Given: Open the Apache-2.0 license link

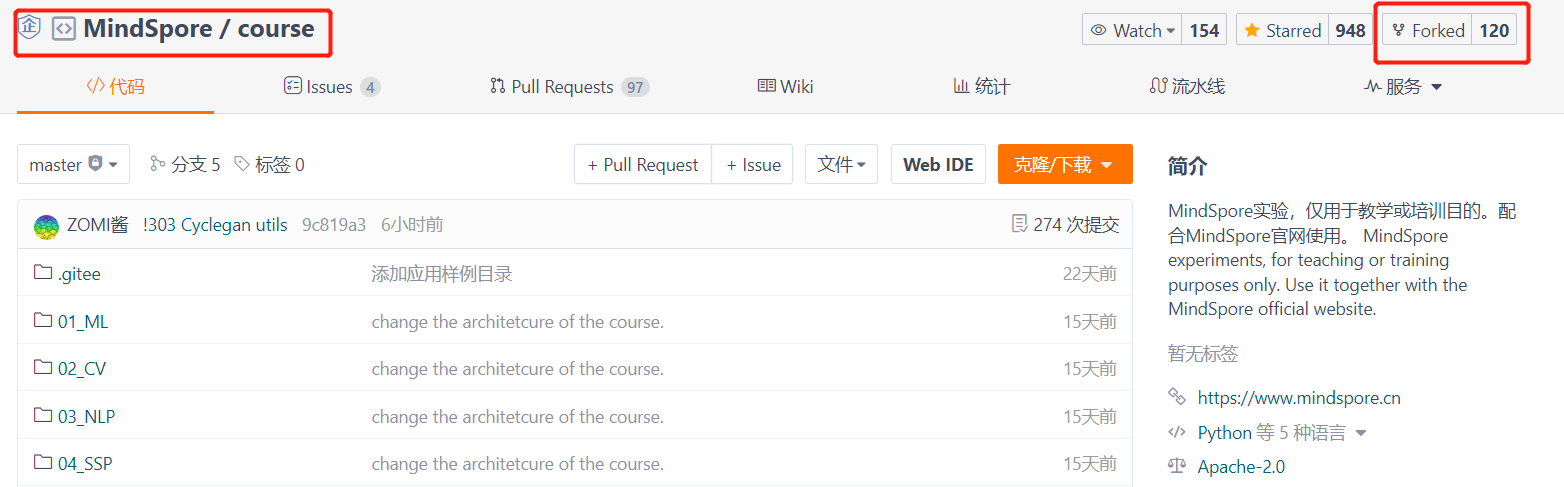Looking at the screenshot, I should [x=1241, y=467].
